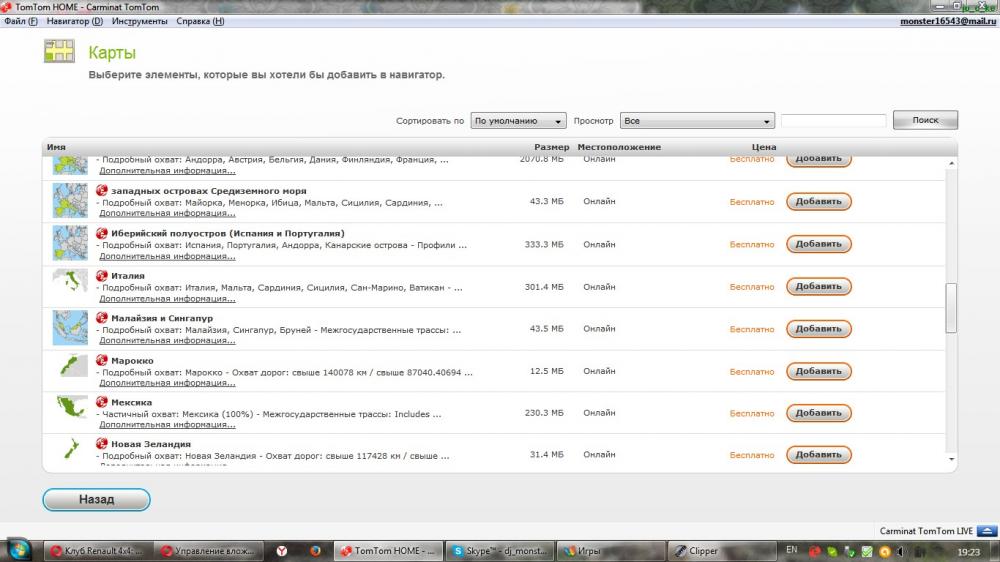Open Дополнительная информация link under Италия

tap(167, 299)
